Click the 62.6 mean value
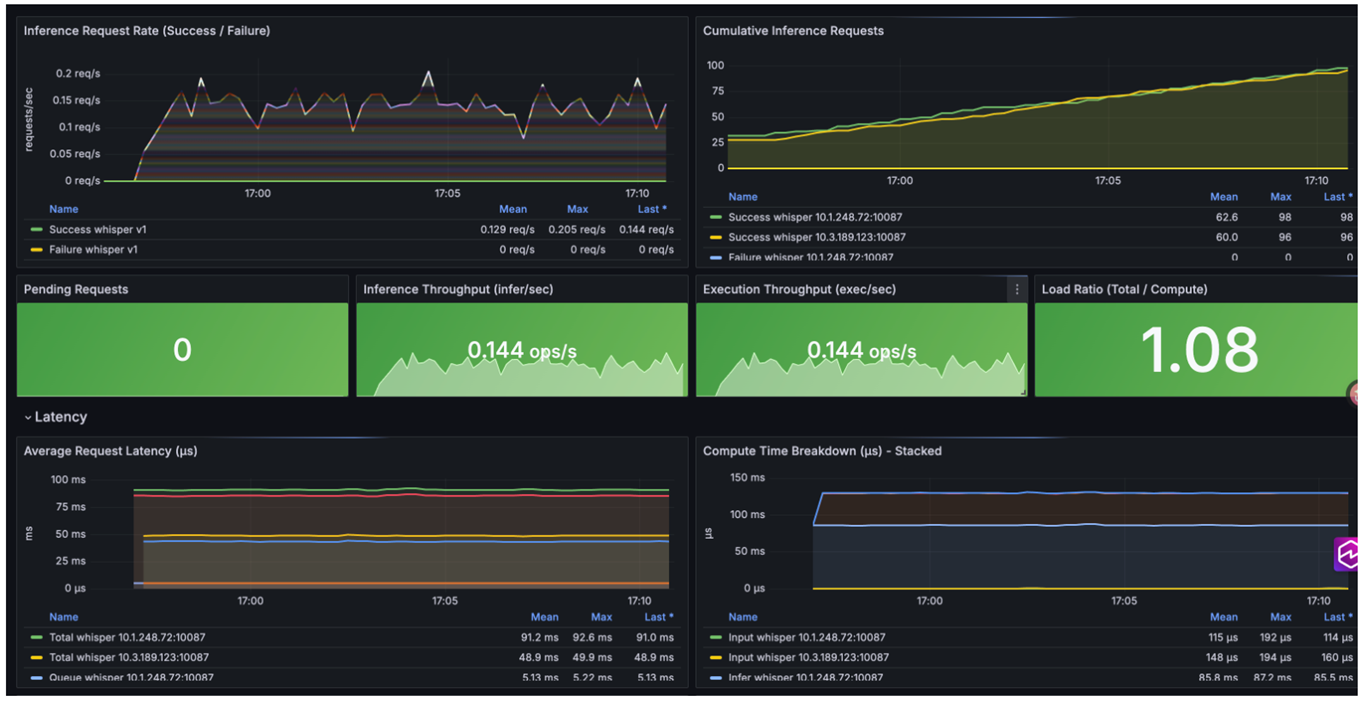This screenshot has height=701, width=1362. pyautogui.click(x=1226, y=217)
